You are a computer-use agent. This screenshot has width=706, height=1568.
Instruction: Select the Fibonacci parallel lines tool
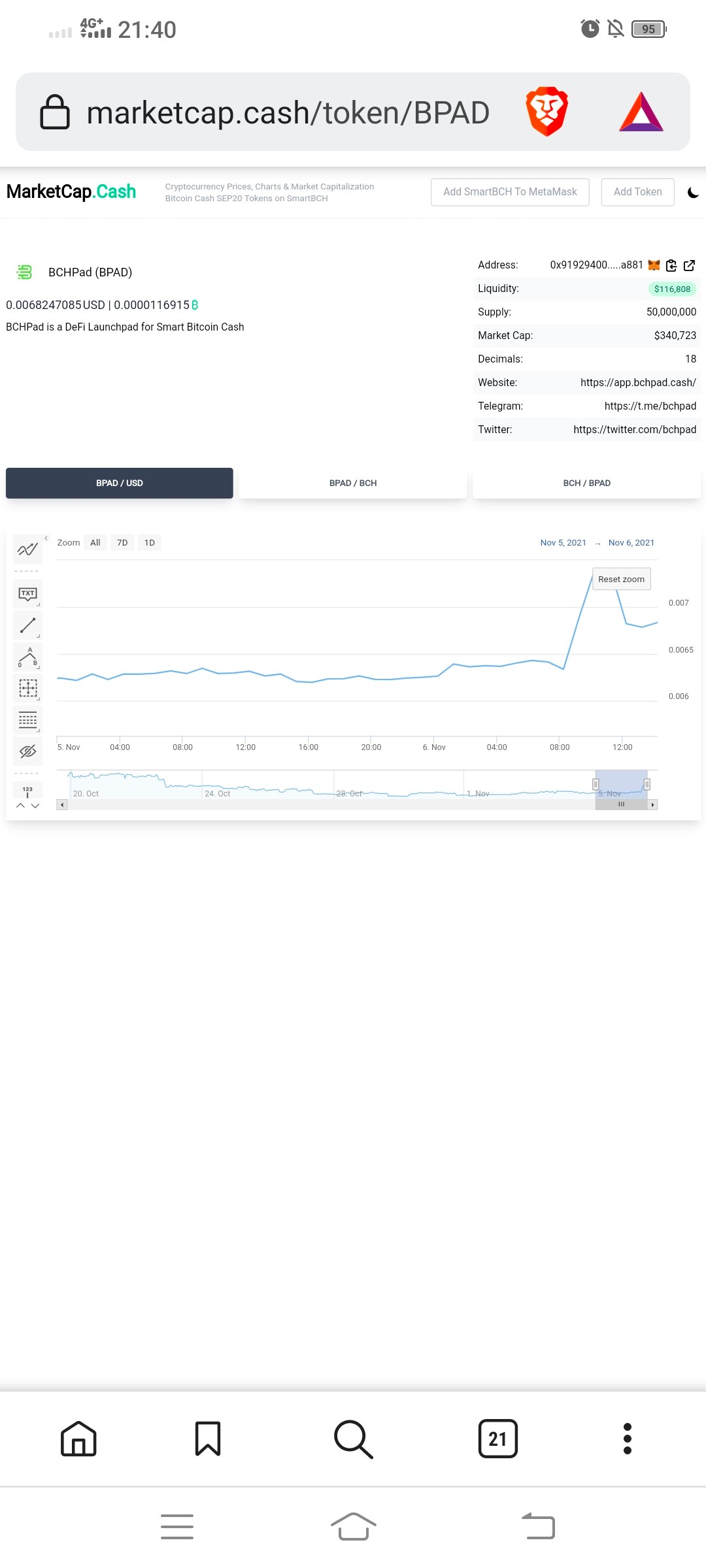(x=27, y=719)
